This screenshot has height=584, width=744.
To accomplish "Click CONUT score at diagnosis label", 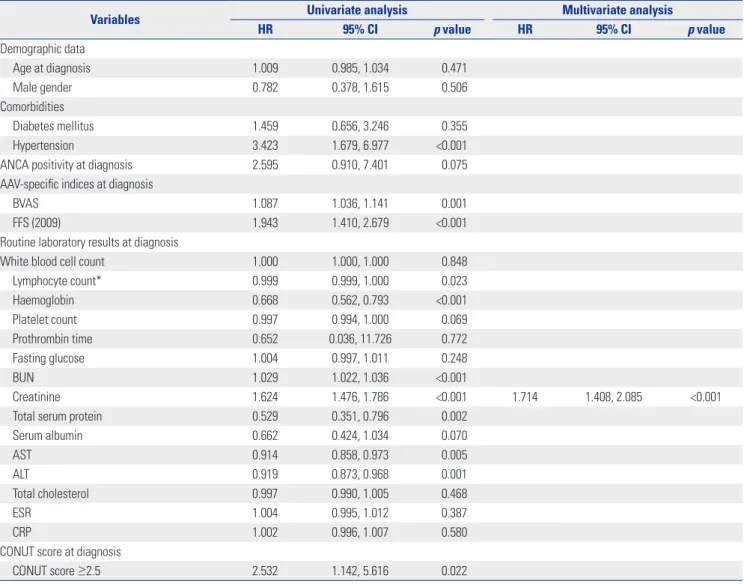I will (x=60, y=552).
